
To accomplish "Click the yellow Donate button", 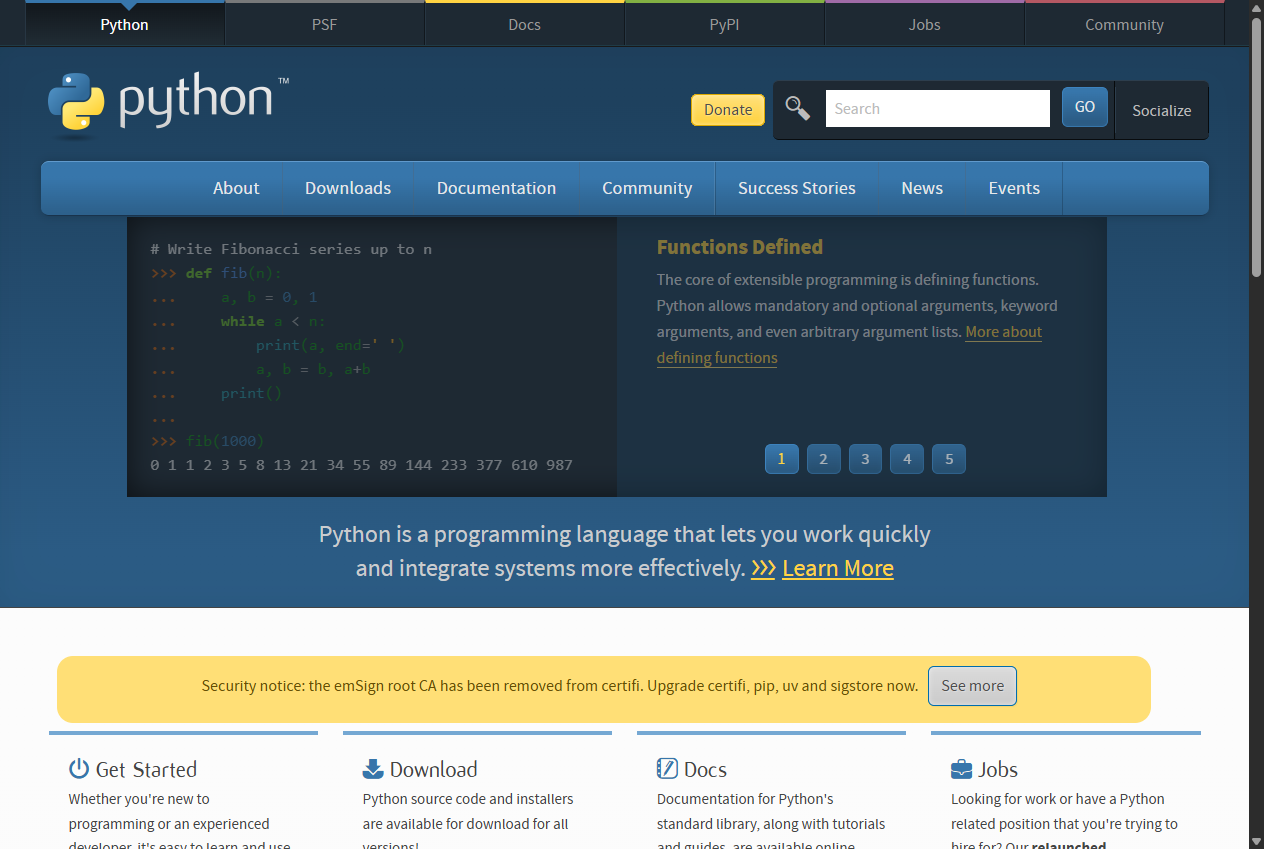I will [728, 110].
